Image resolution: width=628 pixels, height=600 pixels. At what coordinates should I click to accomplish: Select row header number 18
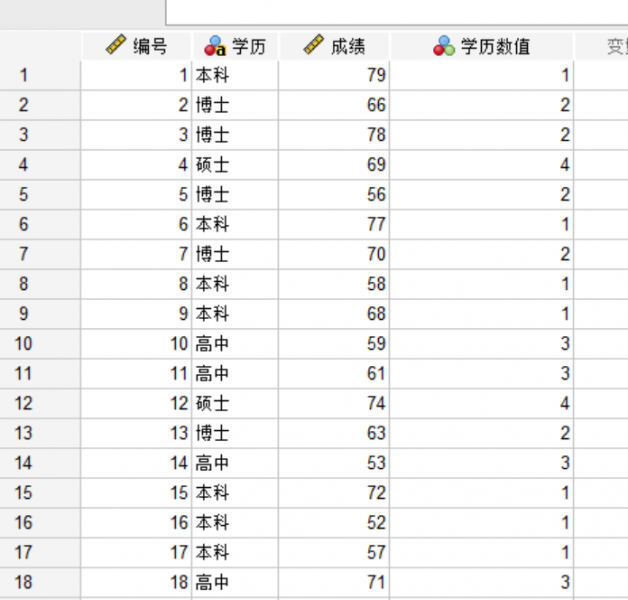(40, 582)
